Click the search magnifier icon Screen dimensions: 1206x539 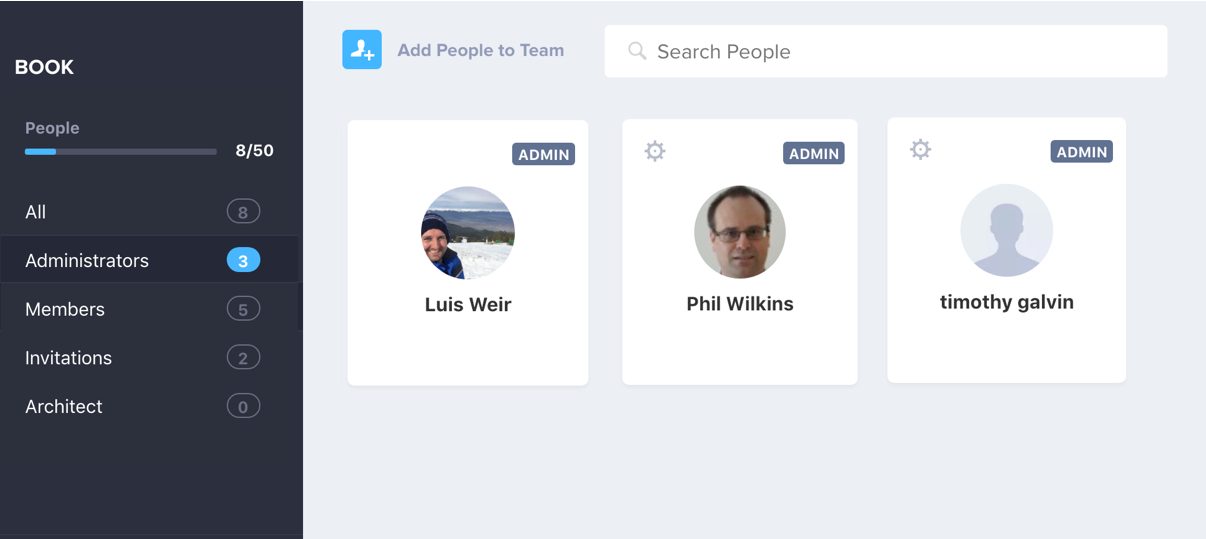pyautogui.click(x=637, y=51)
